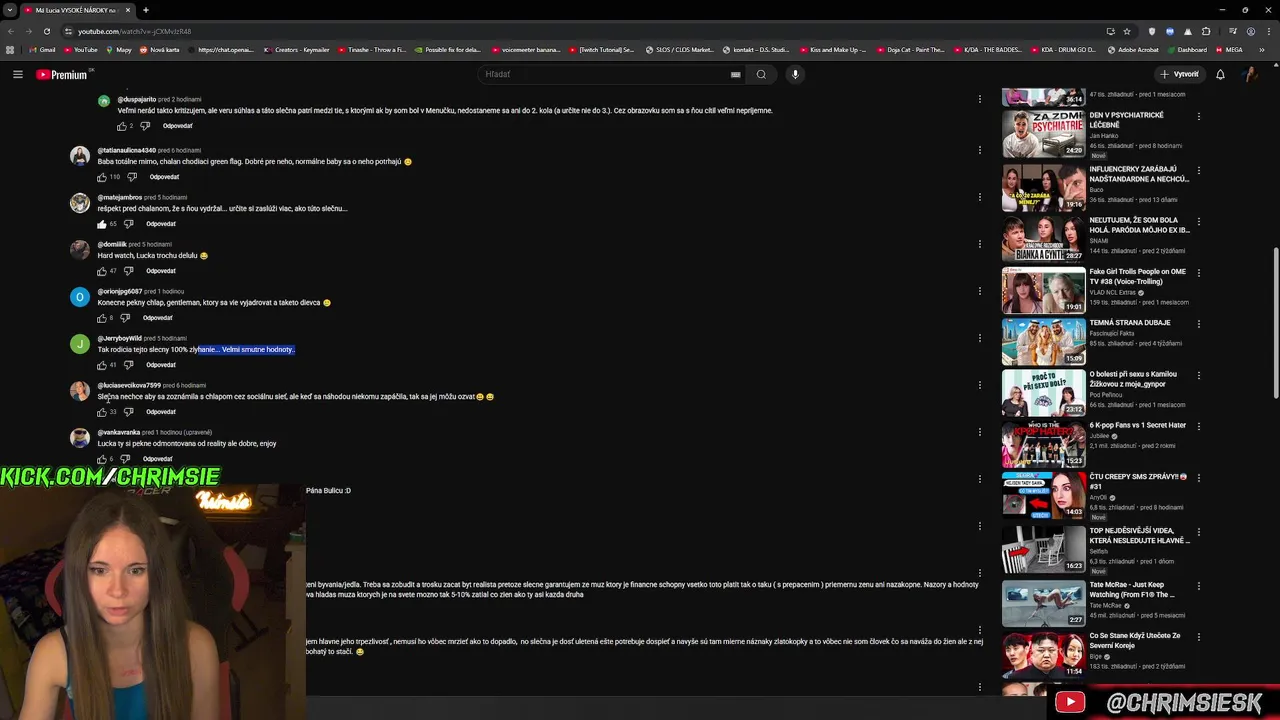Select the Má Lucia VYSOKÉ NÁROKY browser tab
The height and width of the screenshot is (720, 1280).
click(x=77, y=10)
